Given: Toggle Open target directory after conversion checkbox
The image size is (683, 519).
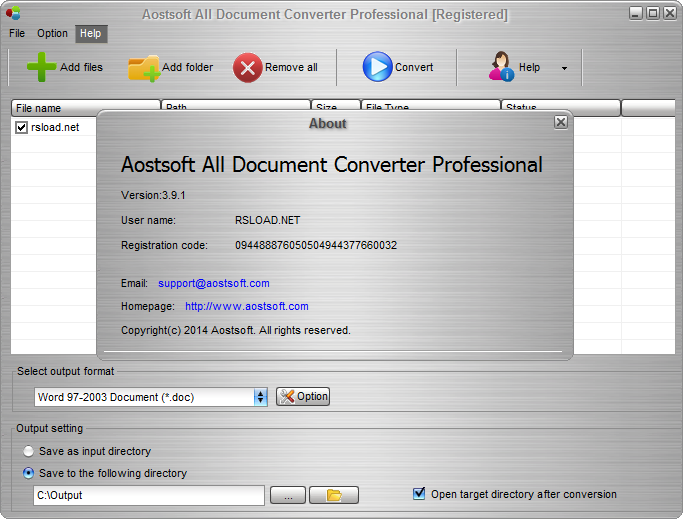Looking at the screenshot, I should coord(419,494).
